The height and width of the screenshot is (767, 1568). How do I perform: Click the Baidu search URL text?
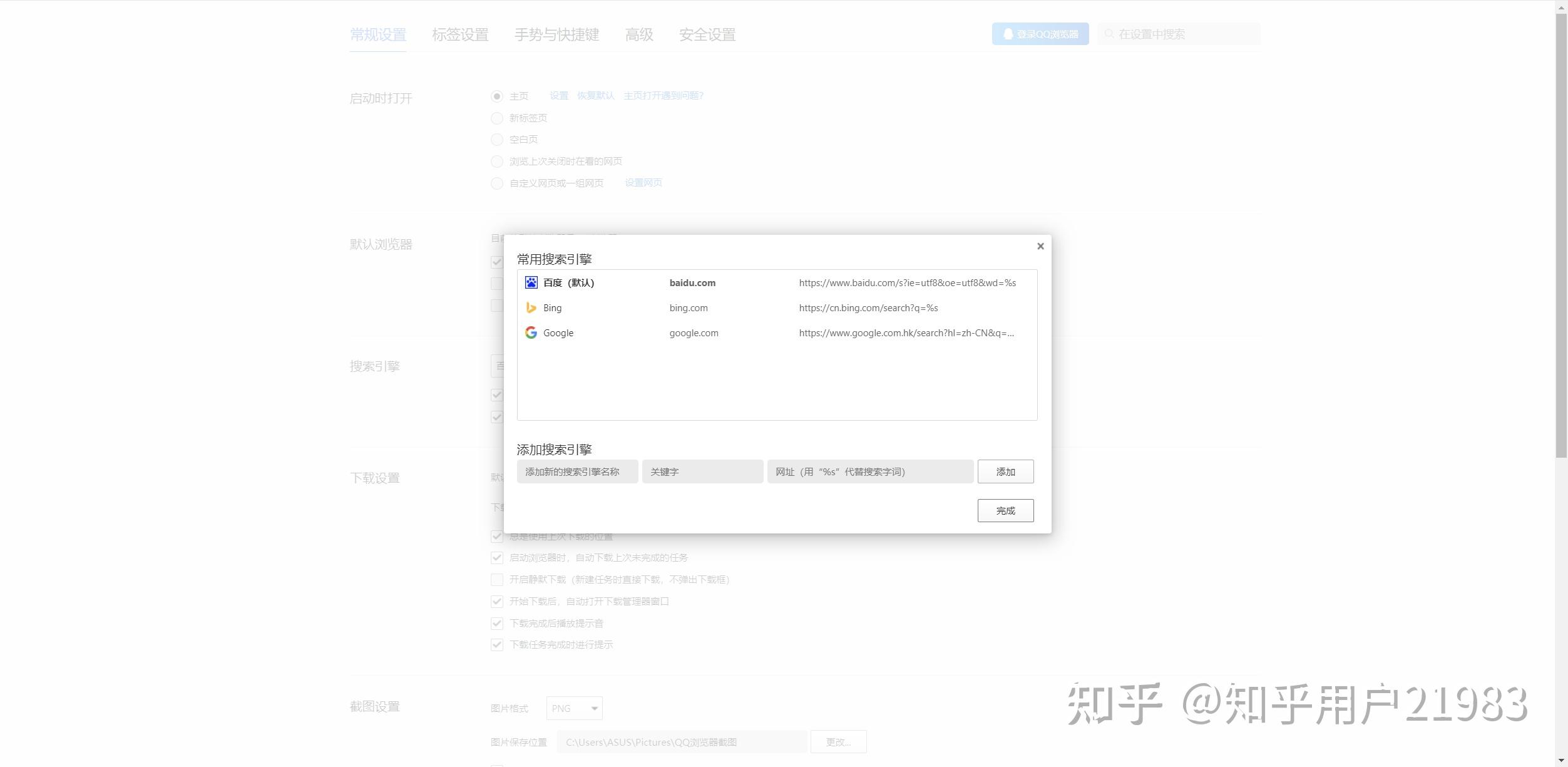pos(907,283)
